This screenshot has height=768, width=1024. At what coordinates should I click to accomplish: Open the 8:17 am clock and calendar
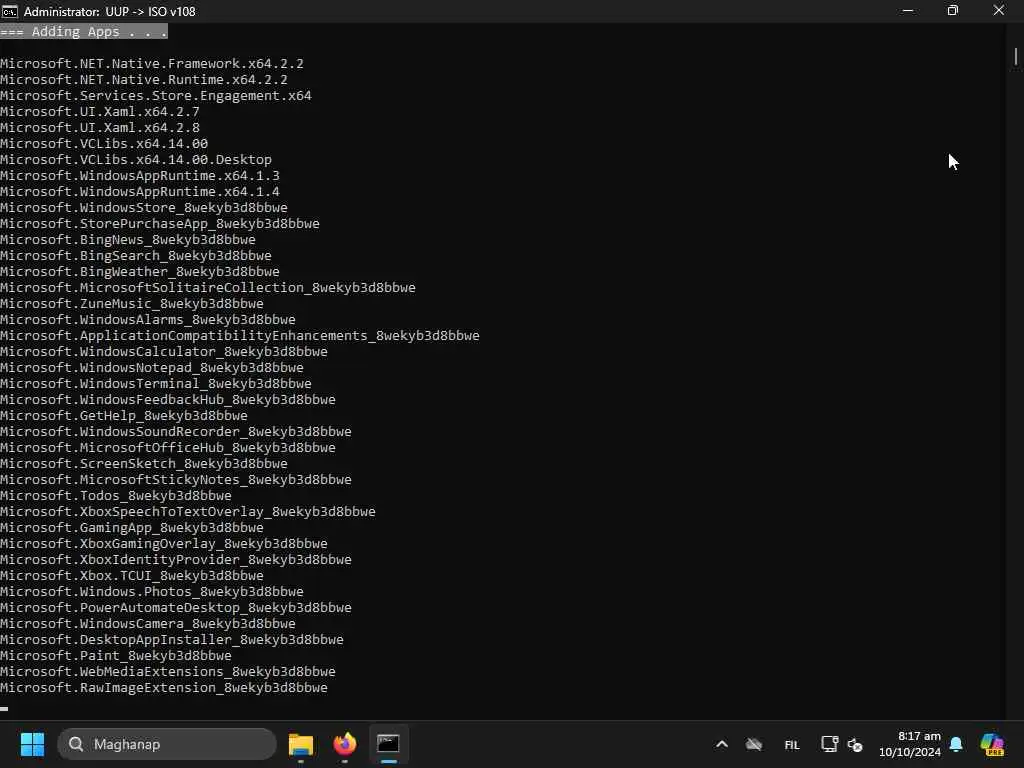[x=910, y=744]
